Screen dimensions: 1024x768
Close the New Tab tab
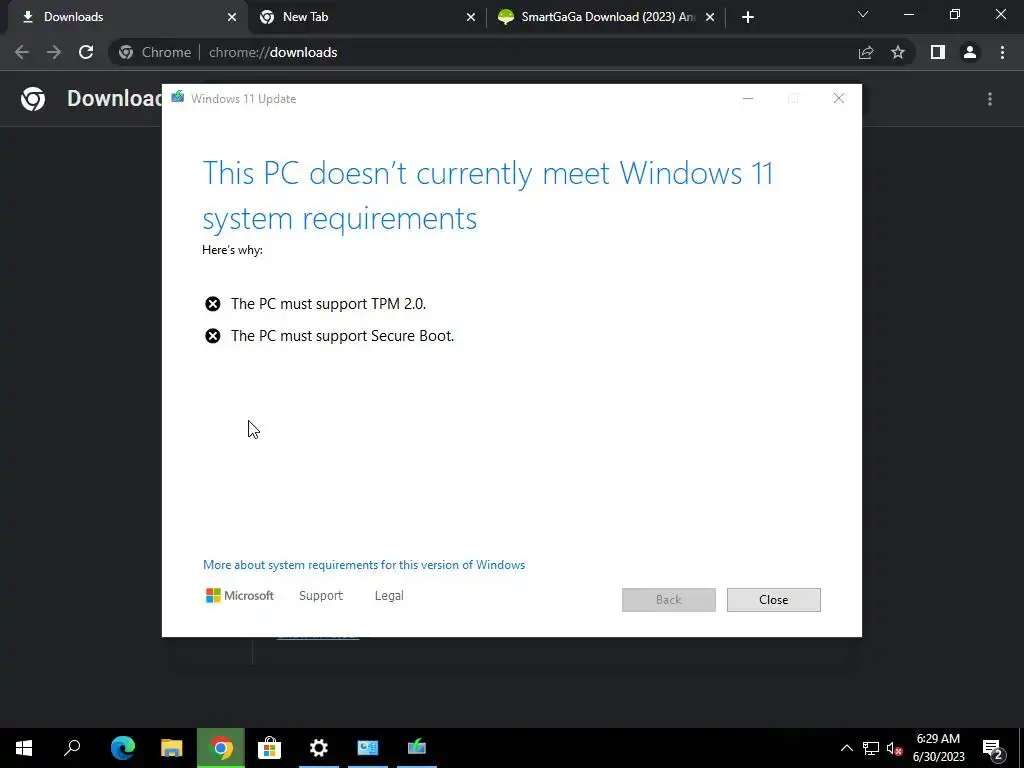pyautogui.click(x=471, y=17)
